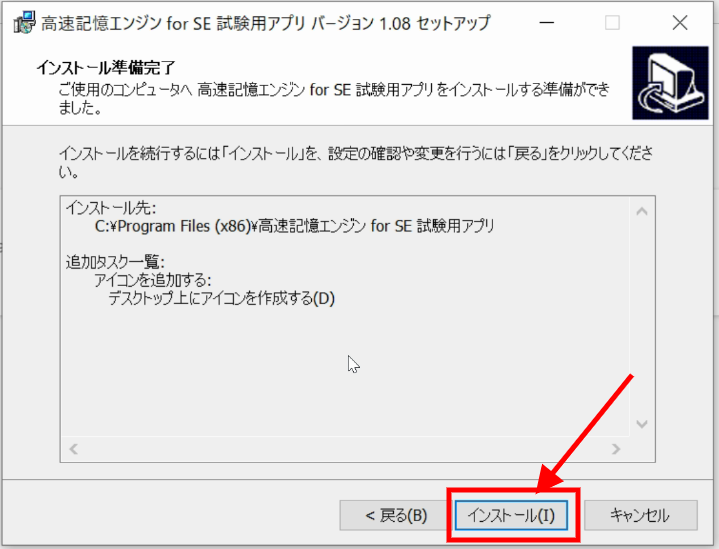The width and height of the screenshot is (719, 549).
Task: Click the インストール先: line in the summary
Action: point(111,208)
